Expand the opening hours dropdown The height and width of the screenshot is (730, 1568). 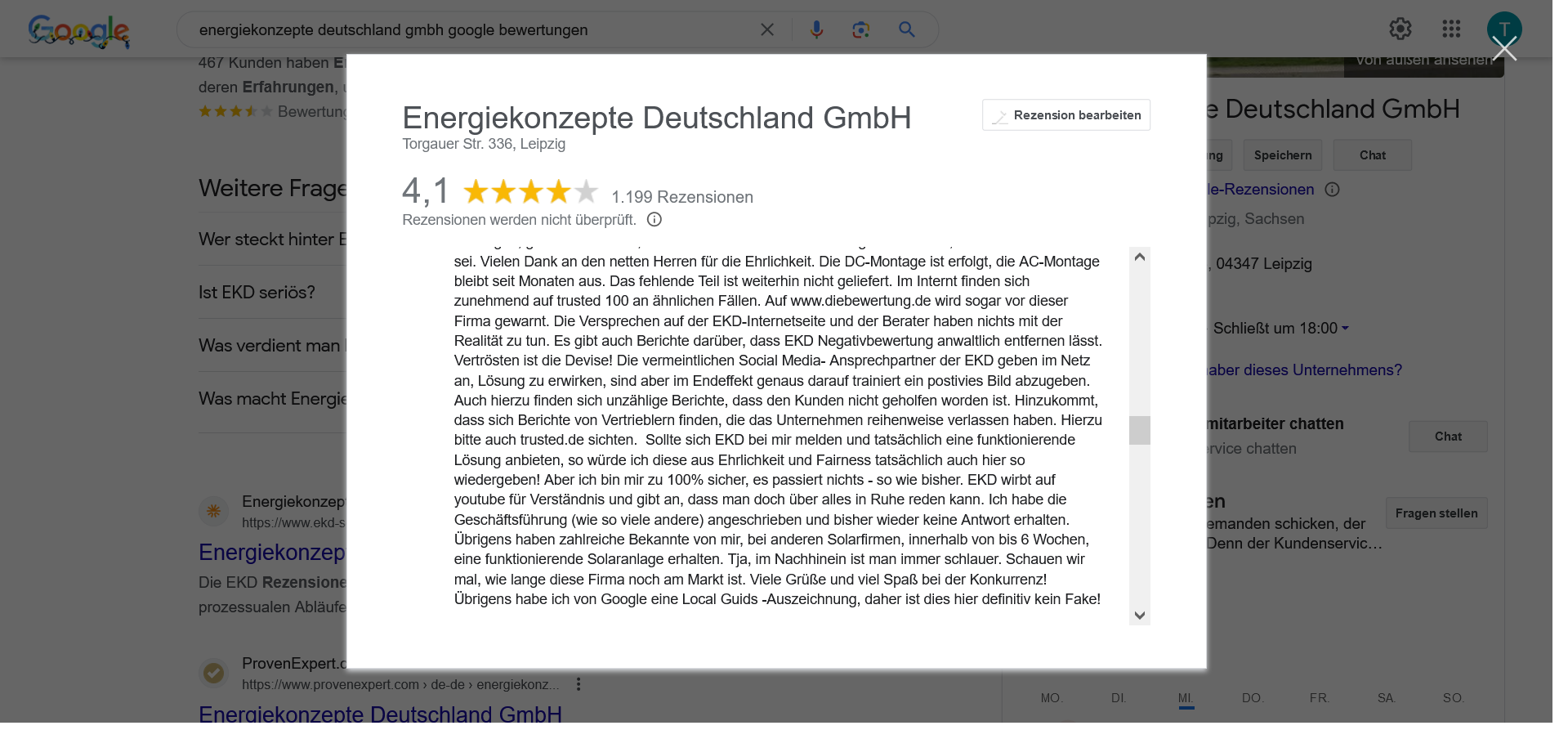coord(1345,329)
